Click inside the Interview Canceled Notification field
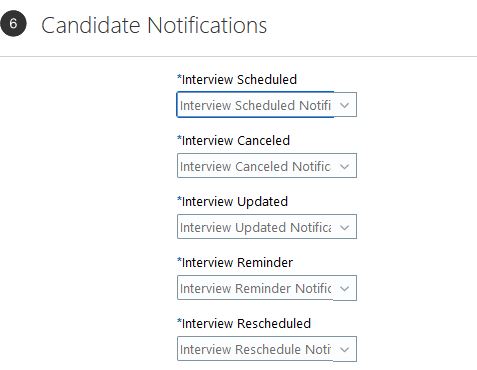477x370 pixels. pyautogui.click(x=255, y=166)
